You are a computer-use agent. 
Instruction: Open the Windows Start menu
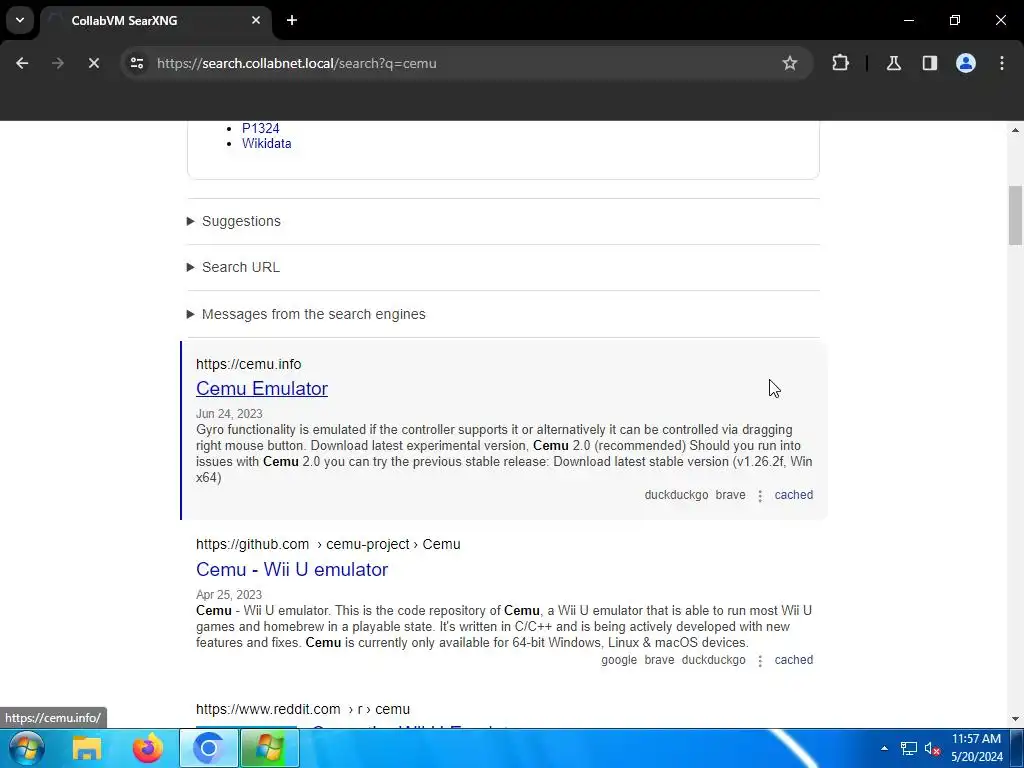click(x=27, y=748)
